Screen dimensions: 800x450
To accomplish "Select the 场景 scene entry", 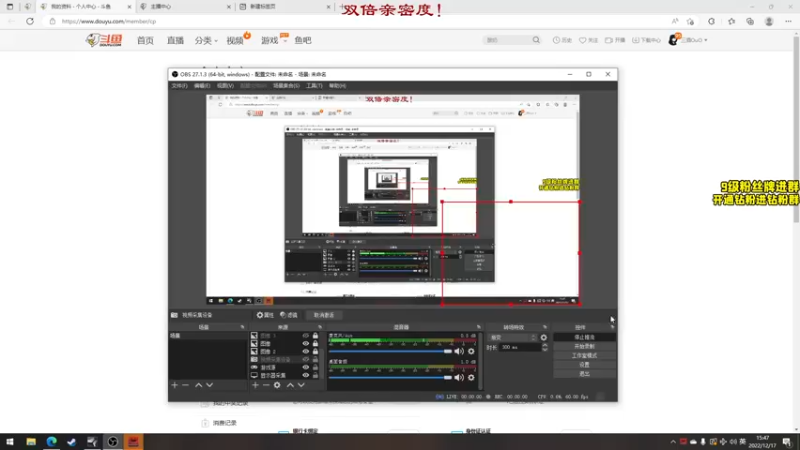I will click(207, 336).
